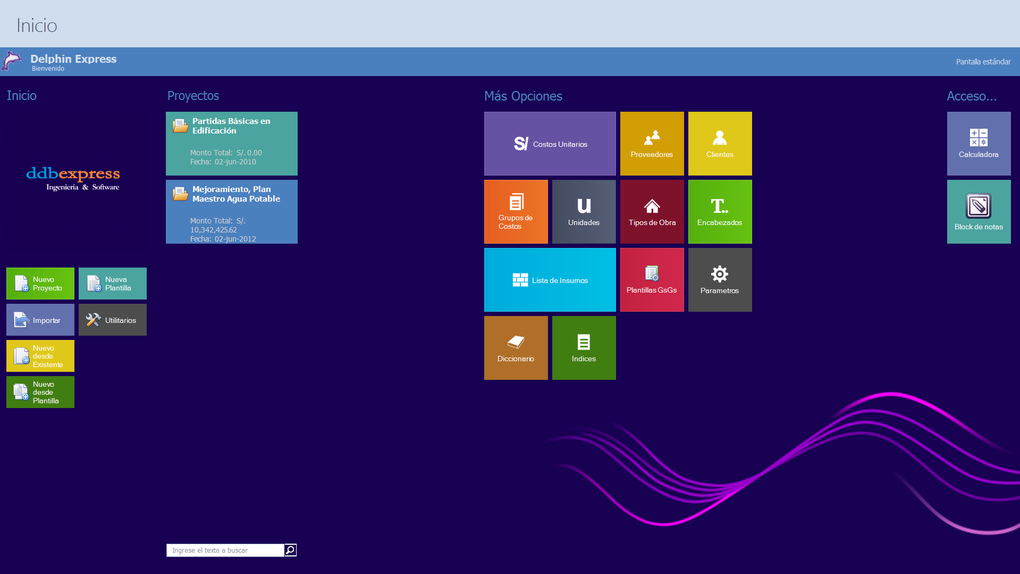The width and height of the screenshot is (1020, 574).
Task: Open the Plantillas GsGs tile
Action: 652,280
